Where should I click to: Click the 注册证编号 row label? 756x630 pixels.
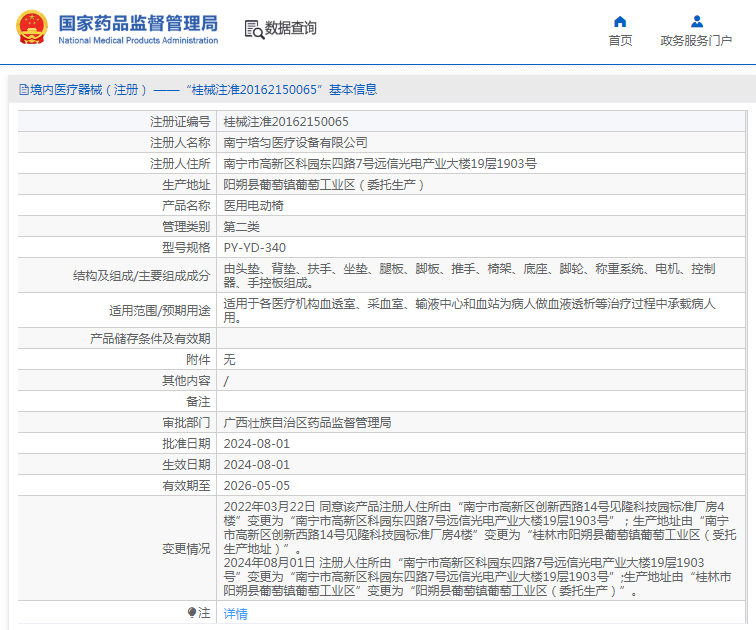[180, 122]
